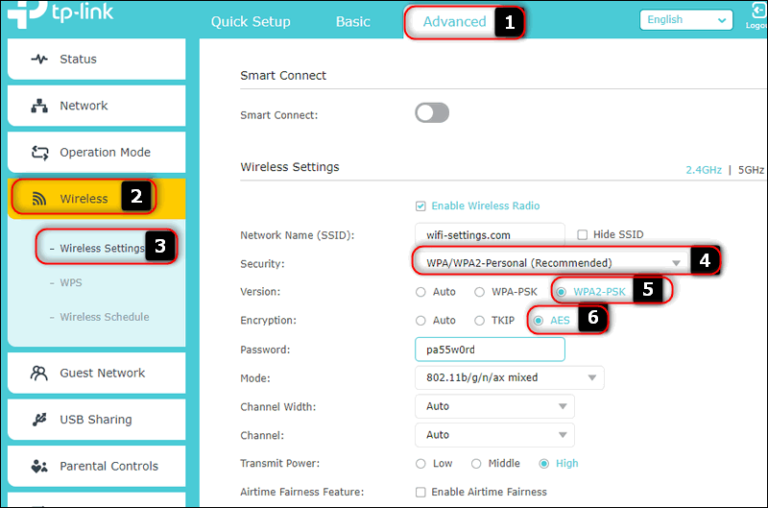Click the Parental Controls icon
The image size is (768, 508).
(40, 466)
